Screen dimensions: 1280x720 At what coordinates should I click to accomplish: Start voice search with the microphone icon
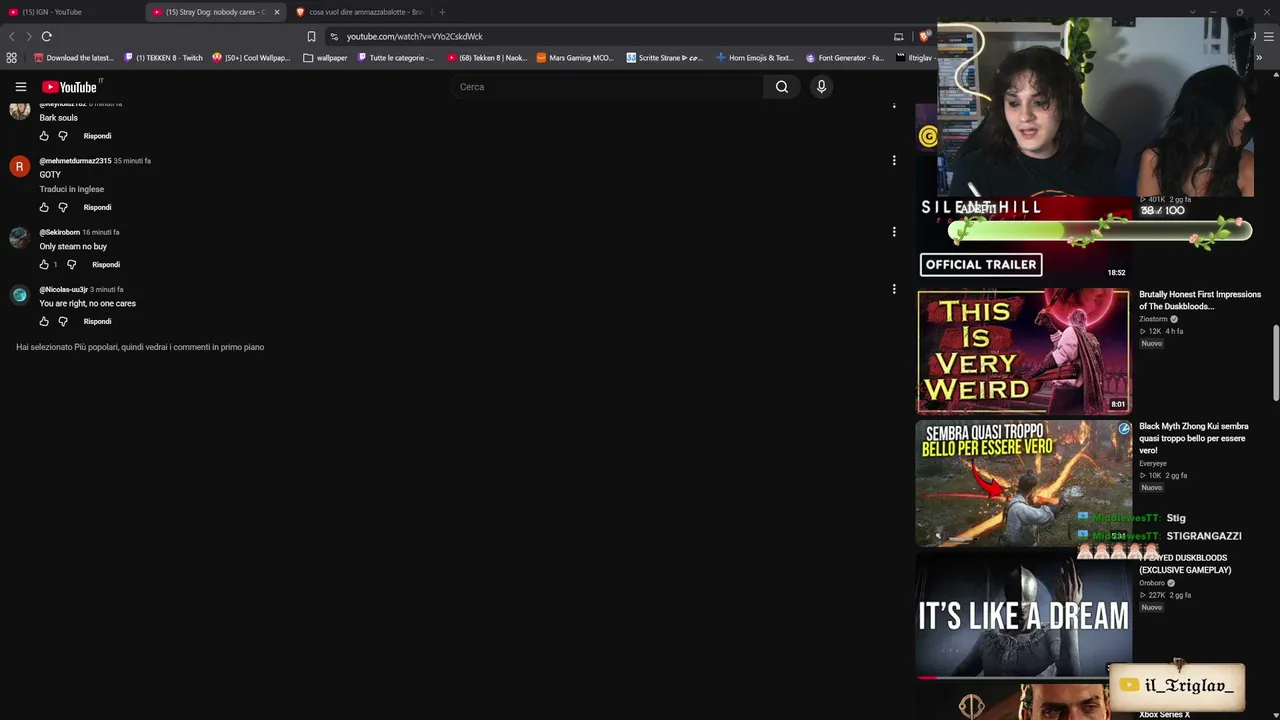(821, 87)
